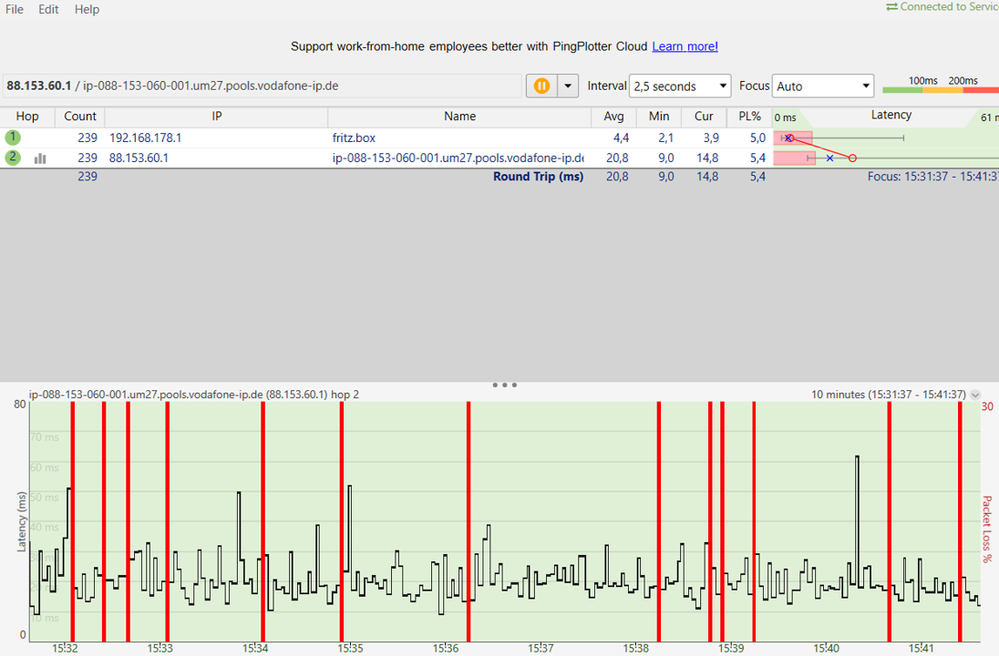Click the Avg column header
The width and height of the screenshot is (999, 656).
coord(614,117)
